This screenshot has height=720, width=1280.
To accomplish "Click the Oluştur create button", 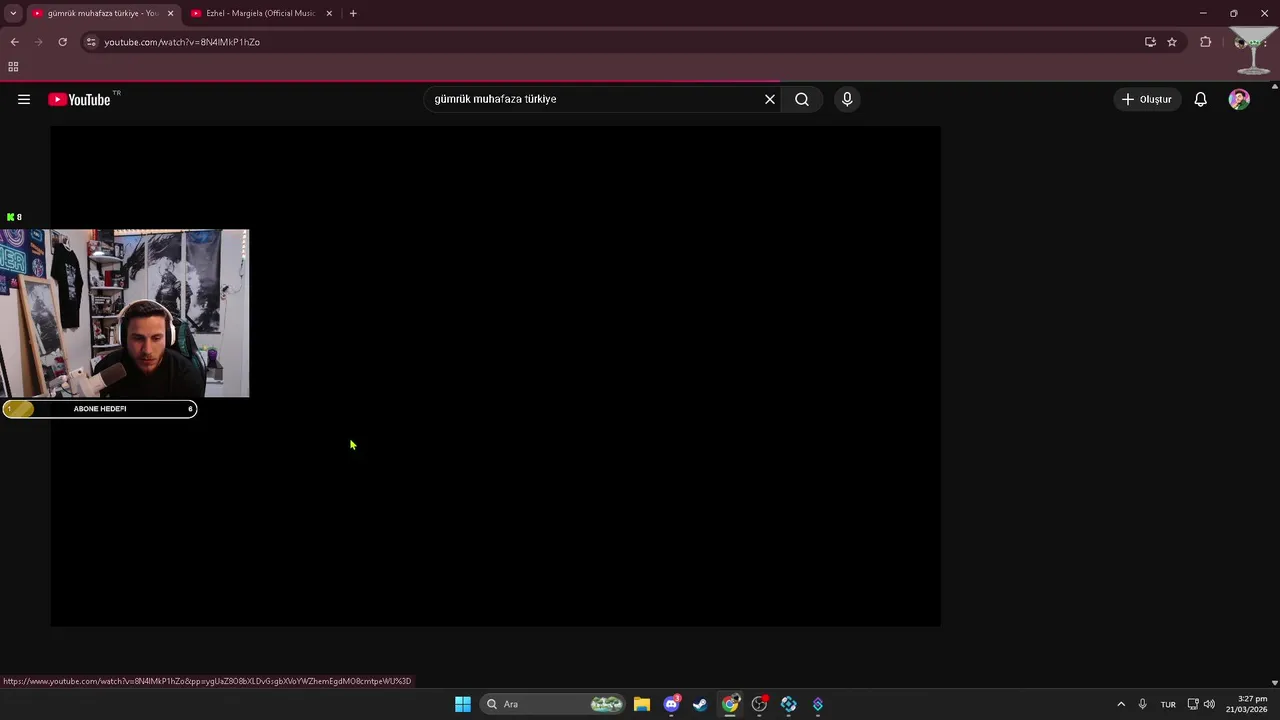I will tap(1147, 99).
